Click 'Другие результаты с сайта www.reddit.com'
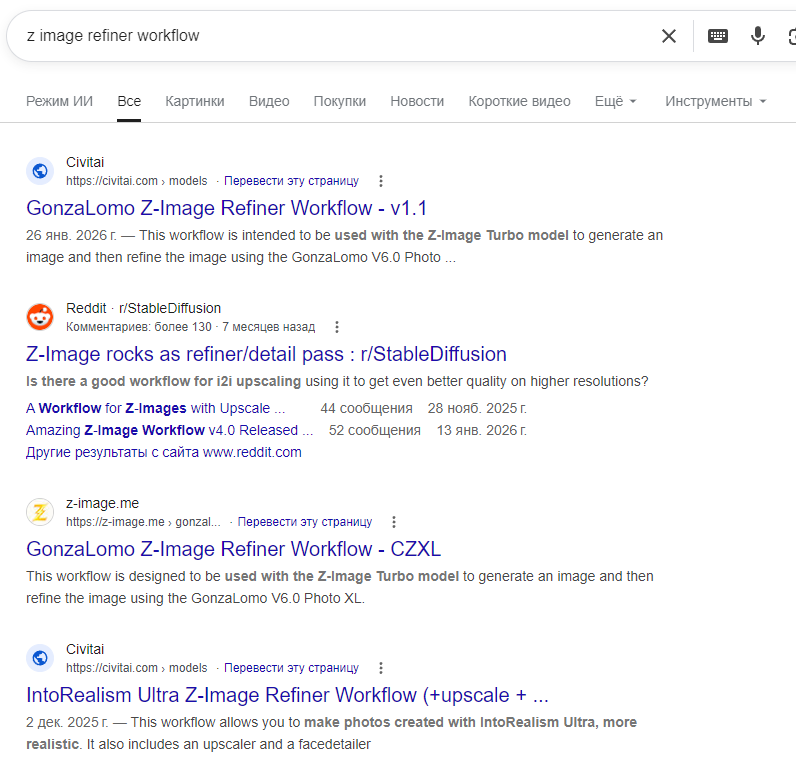The width and height of the screenshot is (796, 768). click(163, 452)
